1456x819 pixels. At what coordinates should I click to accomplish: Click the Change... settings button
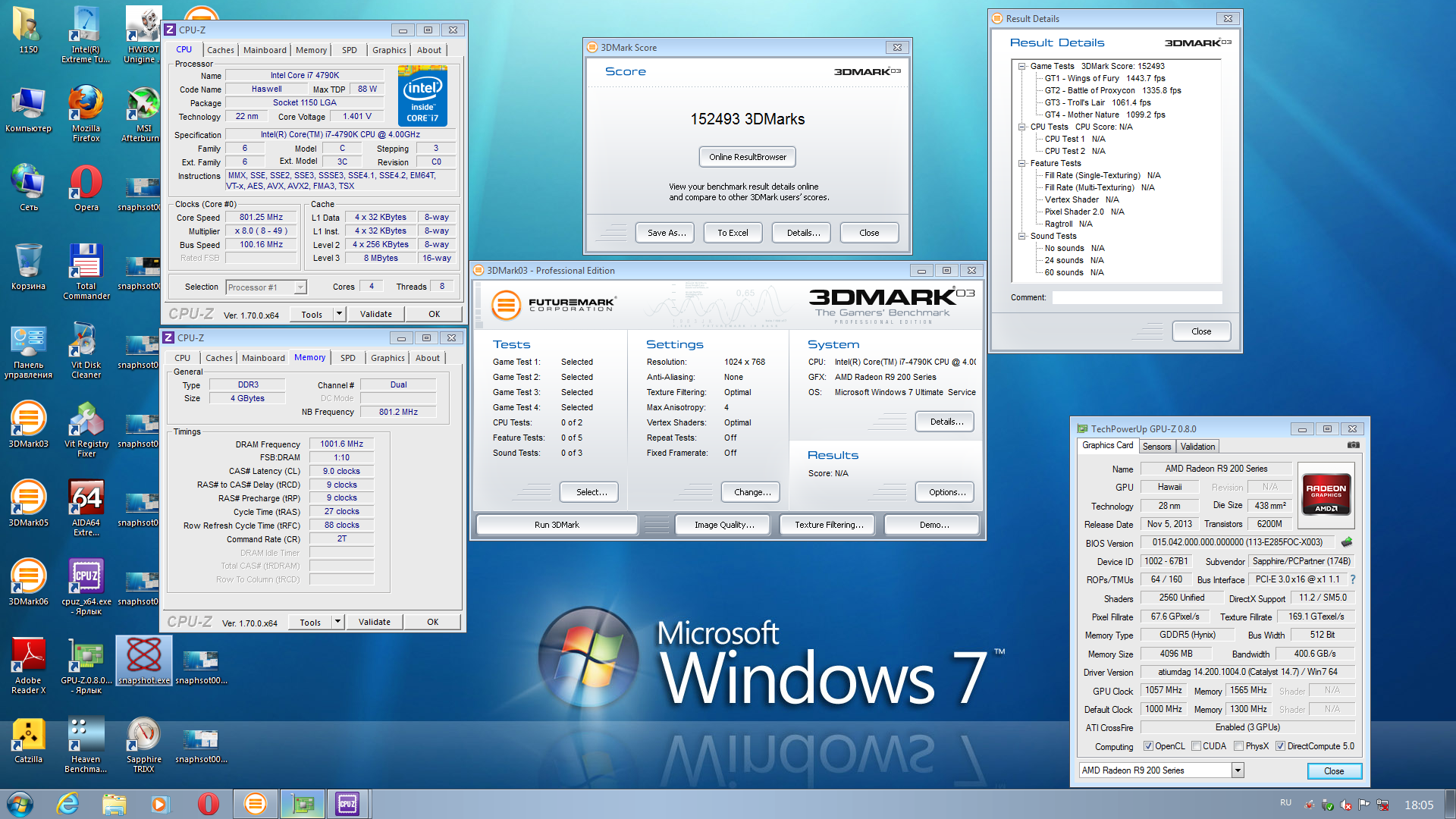[x=752, y=492]
